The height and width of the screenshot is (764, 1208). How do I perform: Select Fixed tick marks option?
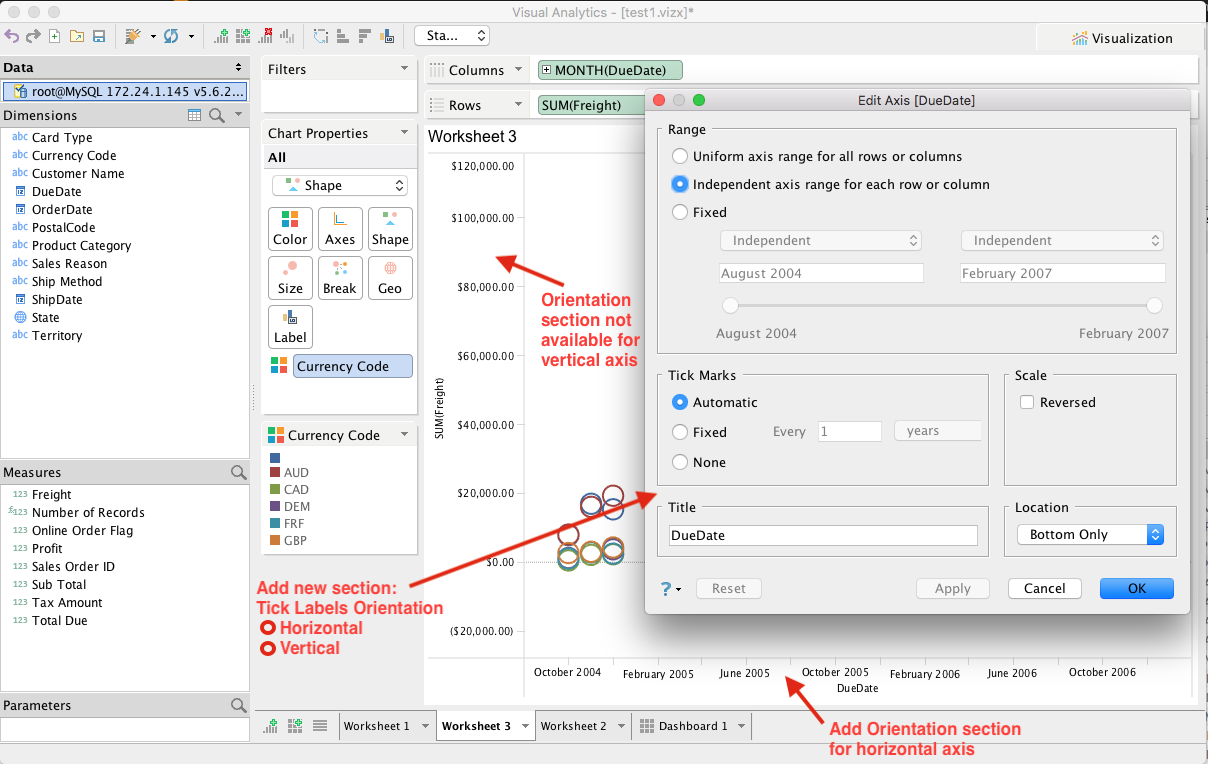(680, 432)
